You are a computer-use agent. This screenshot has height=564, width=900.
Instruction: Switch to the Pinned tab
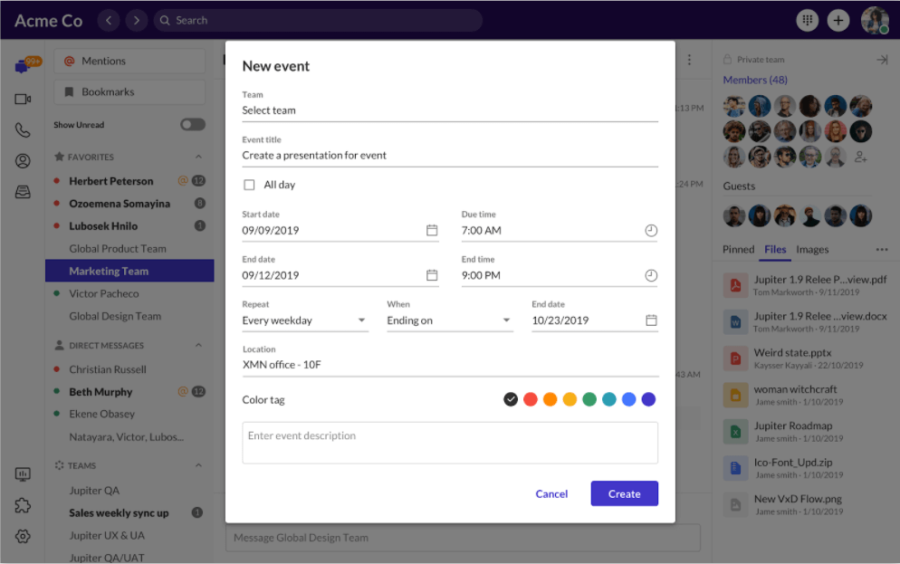[738, 250]
